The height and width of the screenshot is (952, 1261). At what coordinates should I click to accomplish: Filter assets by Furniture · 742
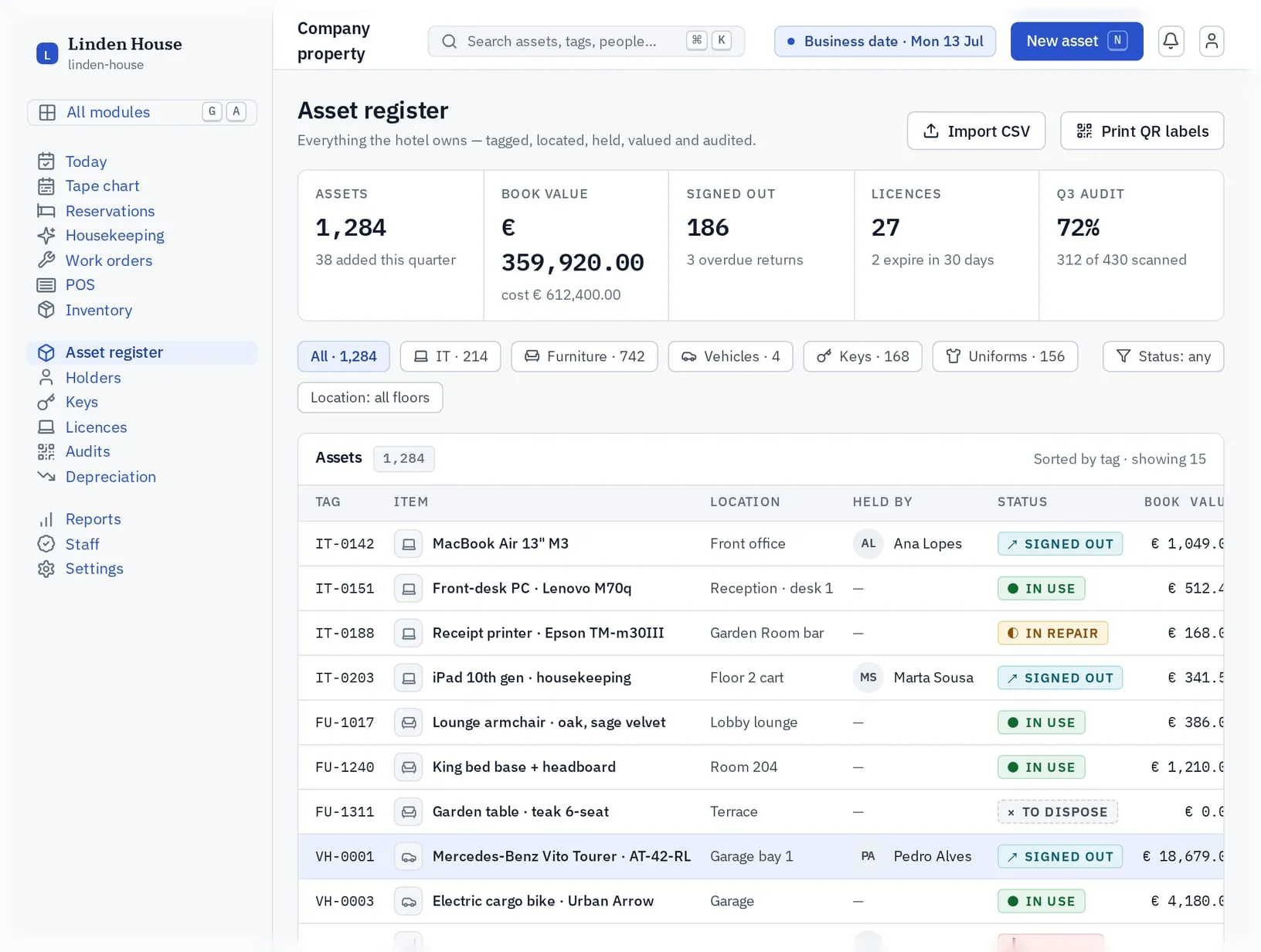point(584,356)
